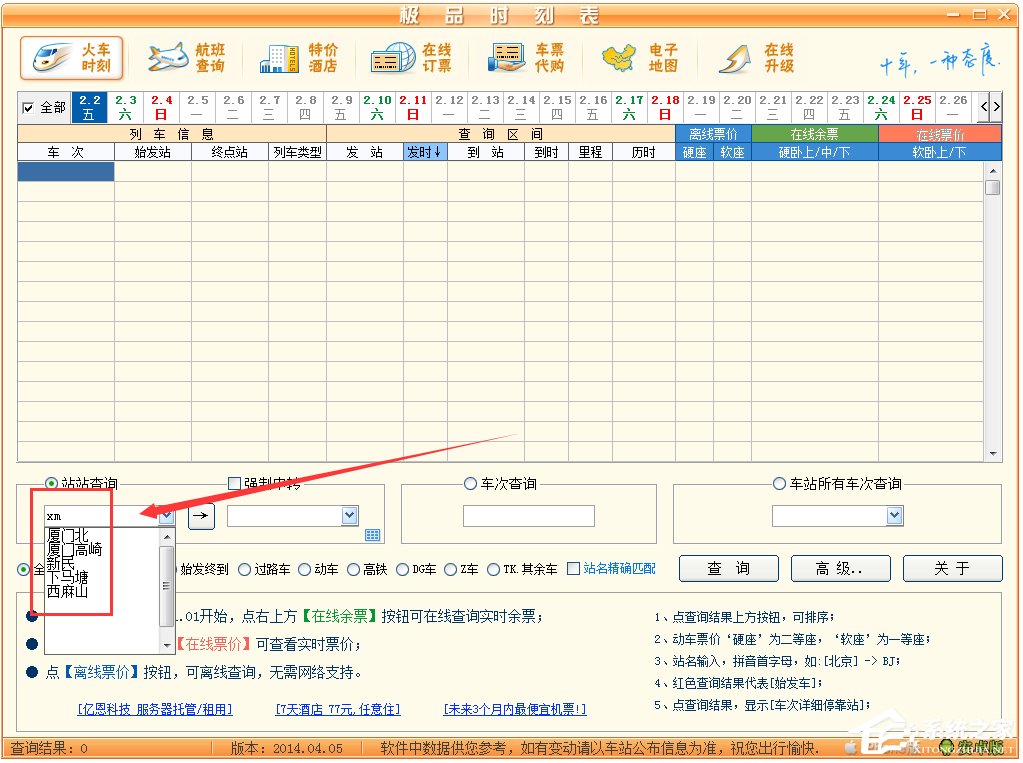Screen dimensions: 1023x763
Task: Choose 下马塘 from the station list
Action: [x=67, y=578]
